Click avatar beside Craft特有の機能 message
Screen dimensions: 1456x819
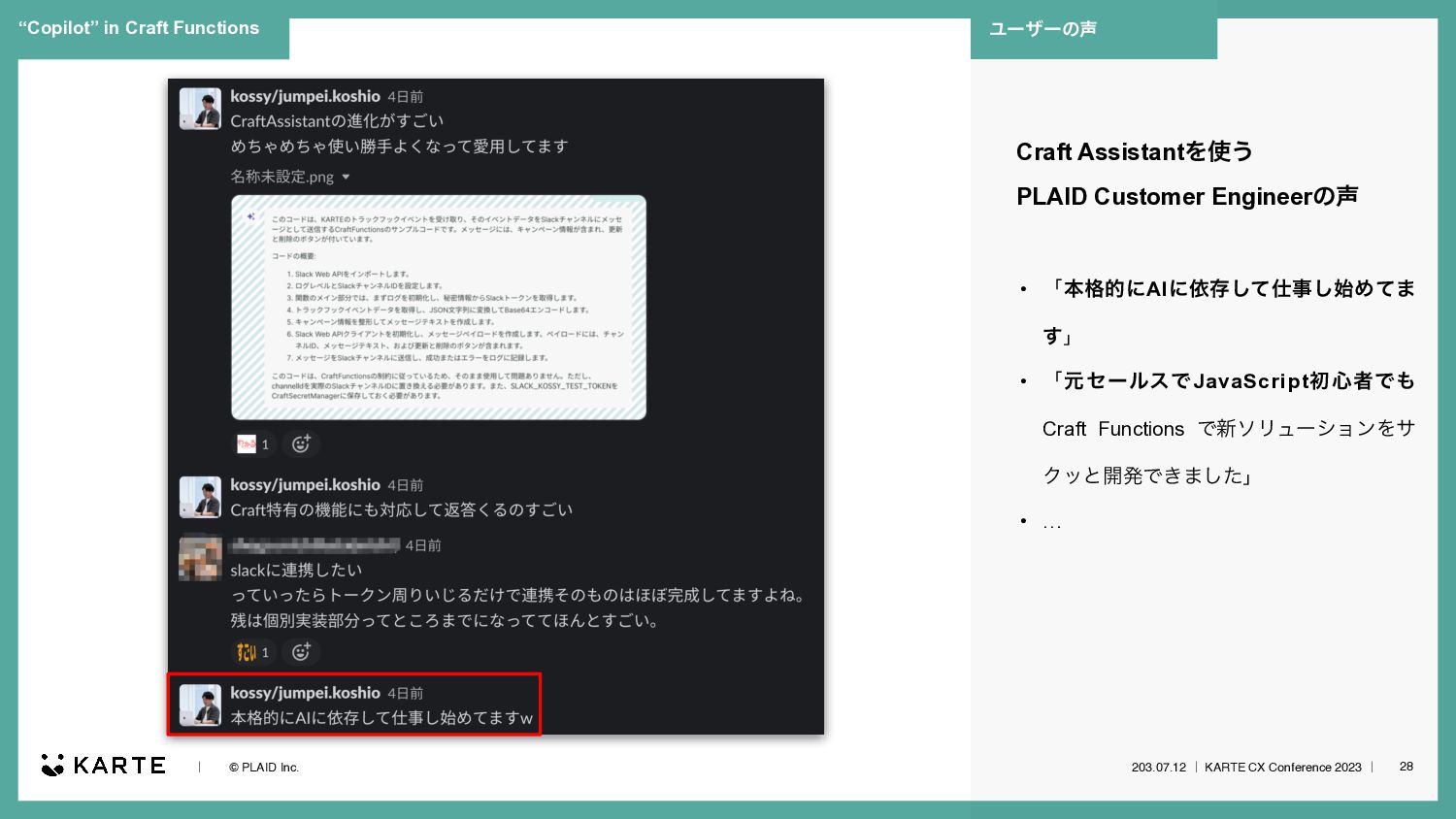tap(200, 497)
